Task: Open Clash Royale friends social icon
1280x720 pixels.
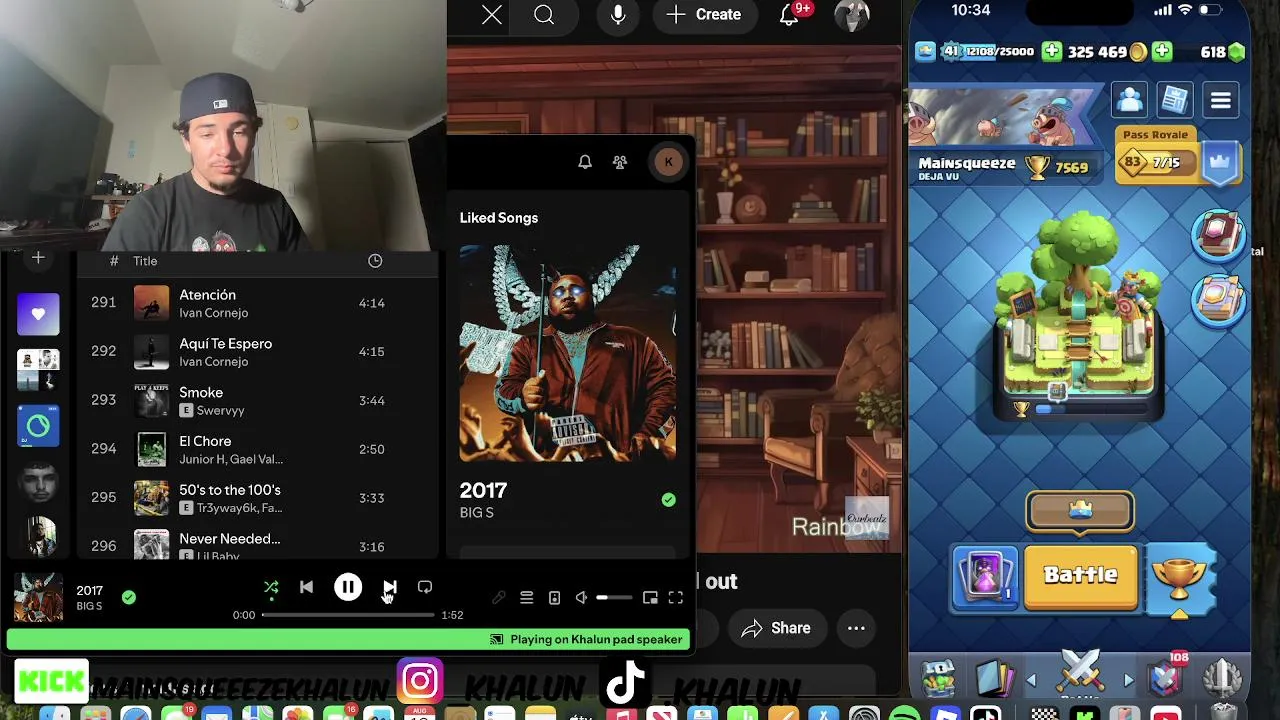Action: [1130, 100]
